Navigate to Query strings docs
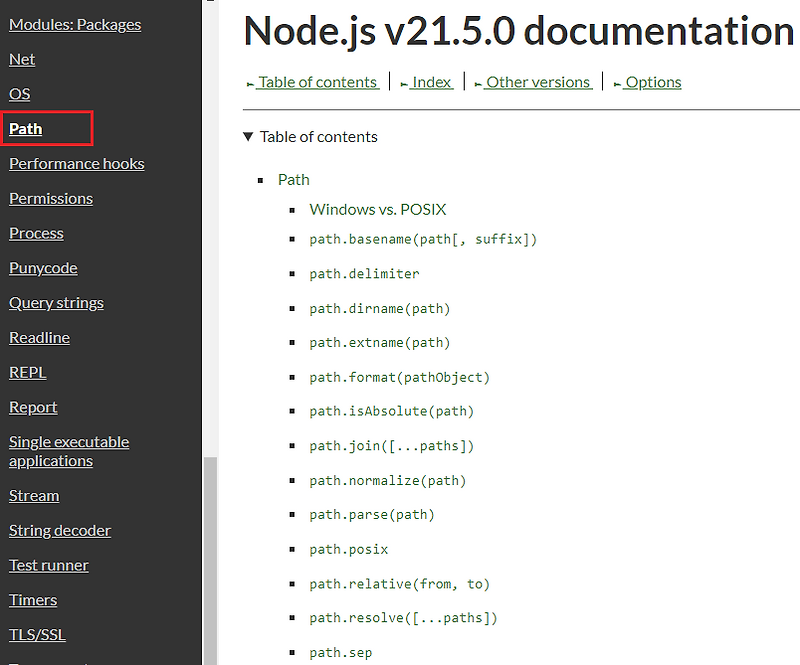The image size is (800, 665). [56, 302]
